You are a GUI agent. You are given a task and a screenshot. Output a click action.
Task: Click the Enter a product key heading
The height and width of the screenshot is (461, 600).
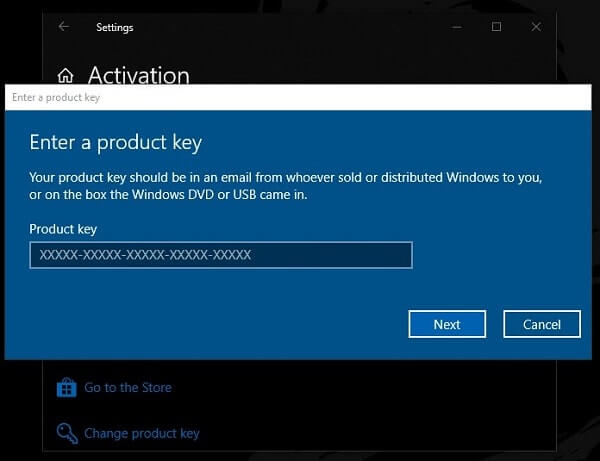(x=116, y=143)
